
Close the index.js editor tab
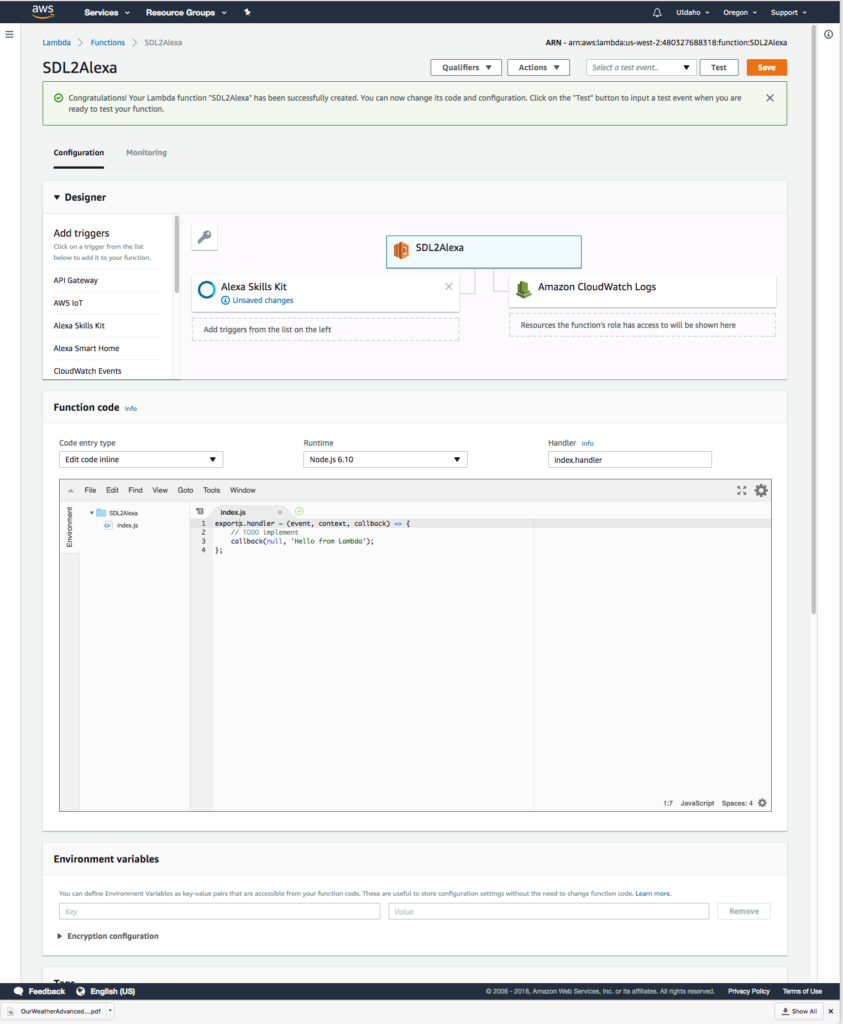[x=280, y=513]
